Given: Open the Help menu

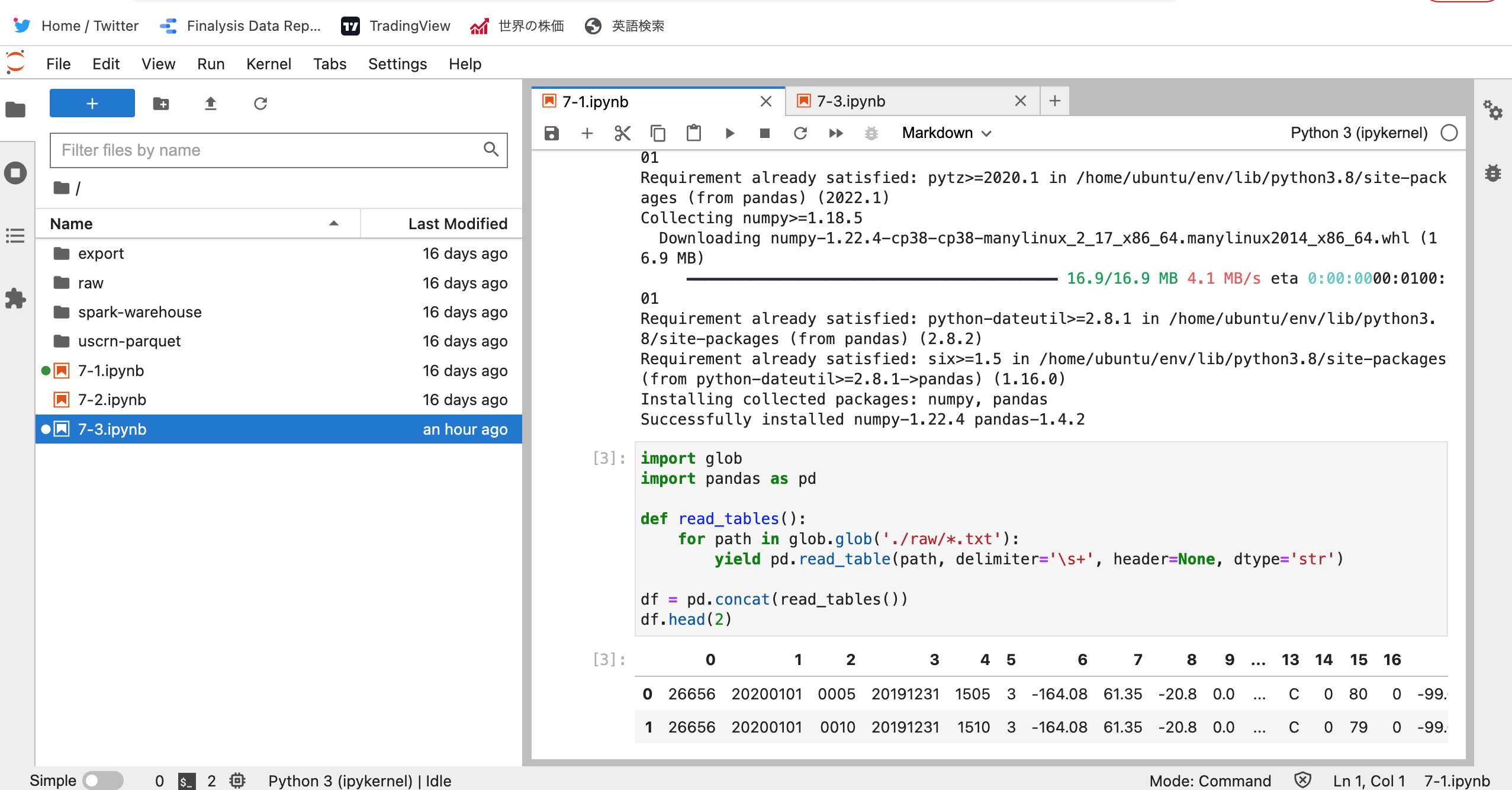Looking at the screenshot, I should pos(465,63).
